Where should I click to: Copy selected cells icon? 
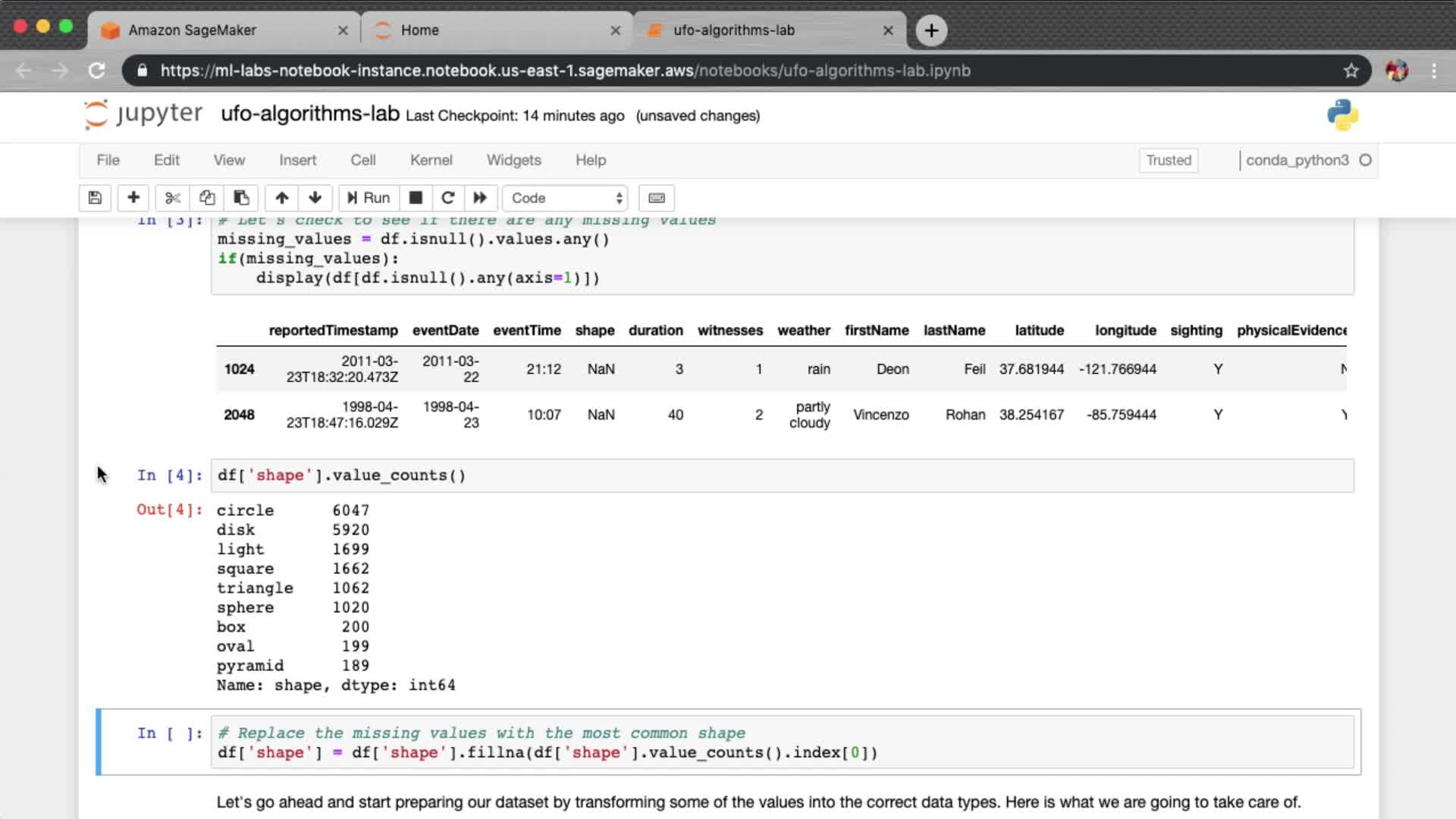(x=207, y=198)
